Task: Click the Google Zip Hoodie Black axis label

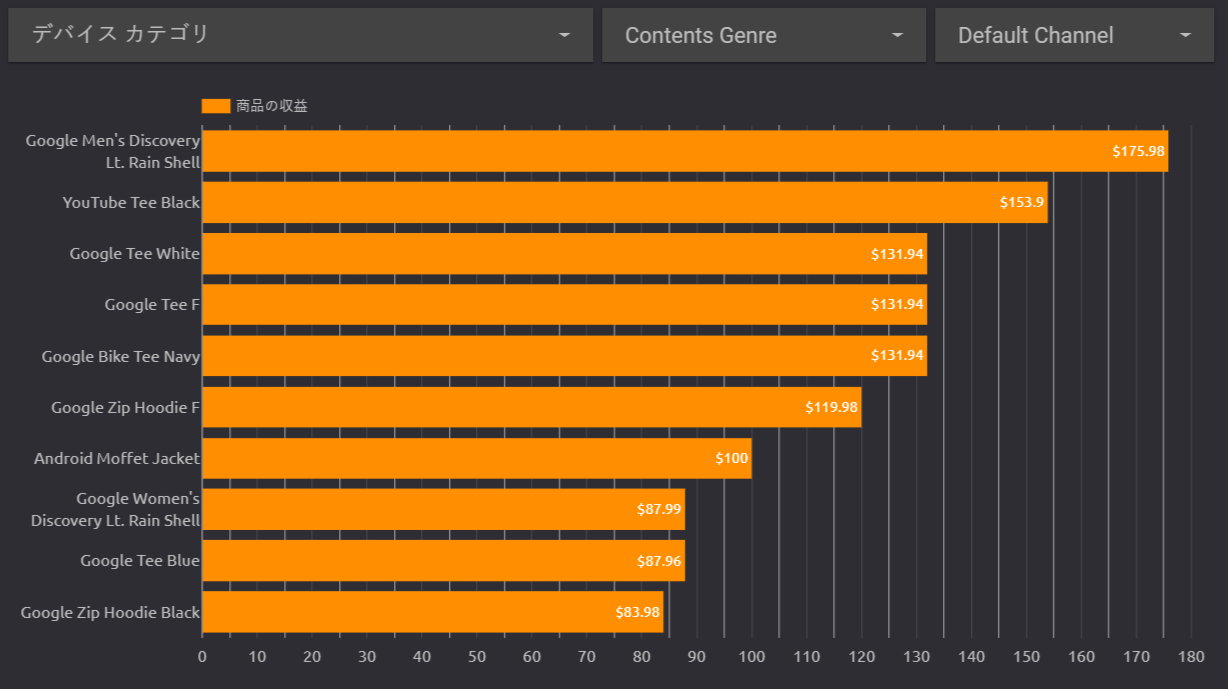Action: [111, 612]
